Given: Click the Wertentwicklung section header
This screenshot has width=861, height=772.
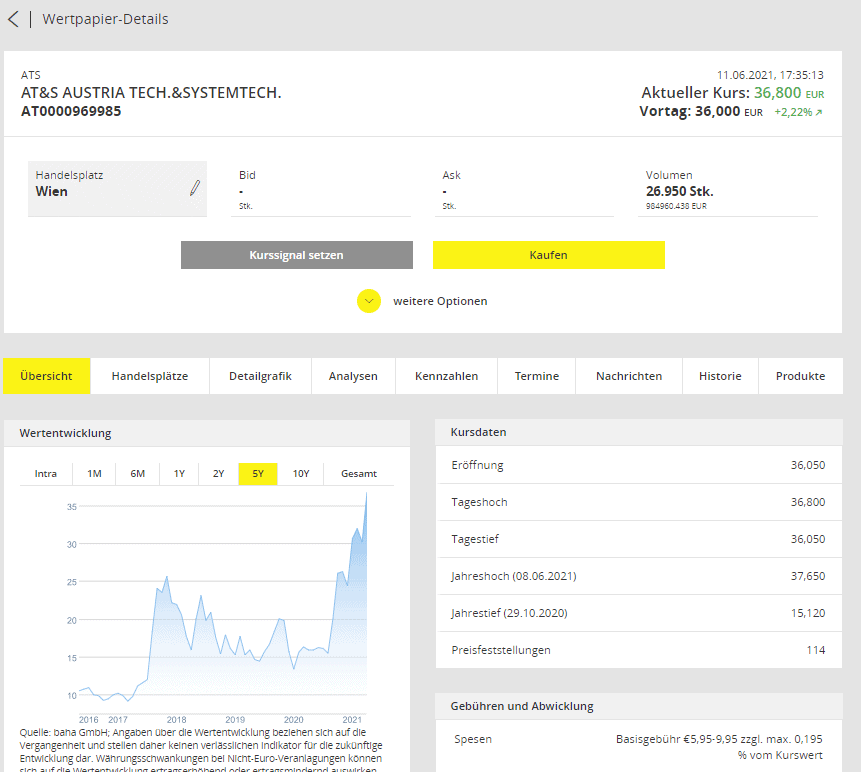Looking at the screenshot, I should (x=207, y=433).
